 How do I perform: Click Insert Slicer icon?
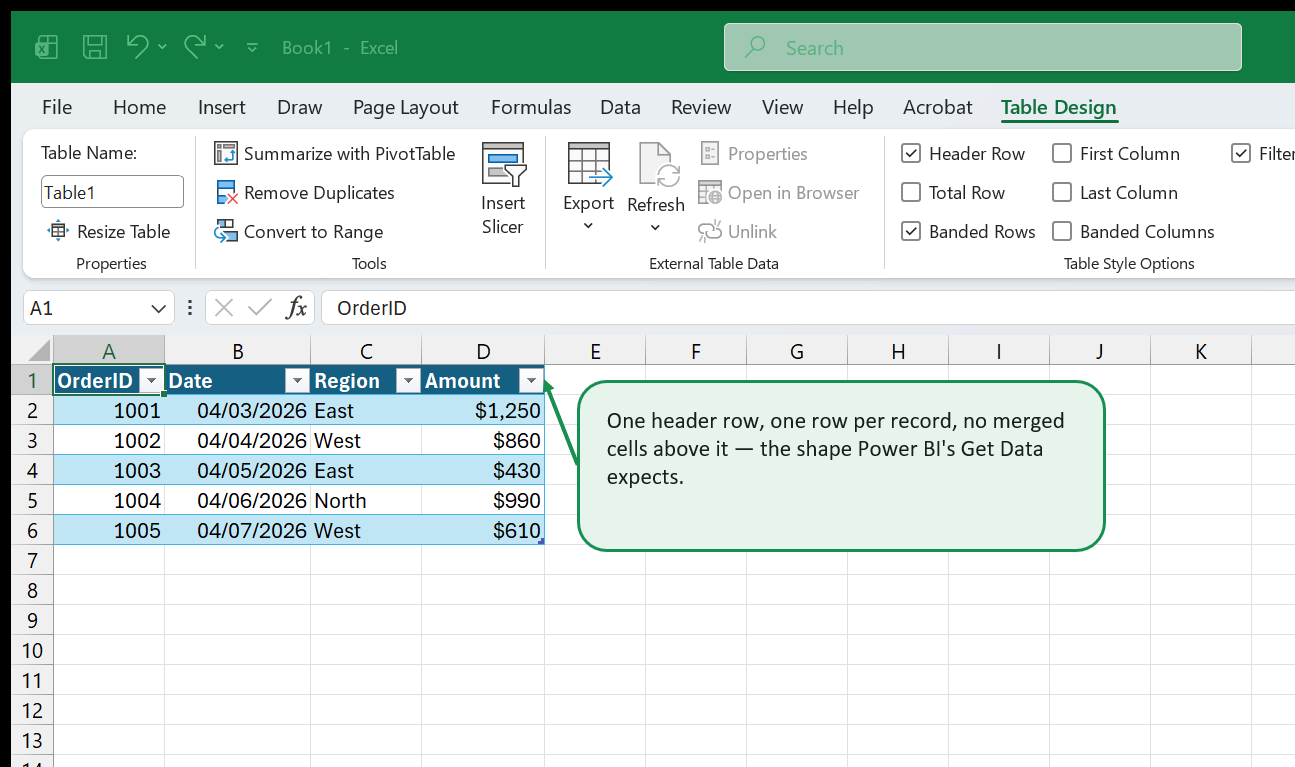coord(503,164)
